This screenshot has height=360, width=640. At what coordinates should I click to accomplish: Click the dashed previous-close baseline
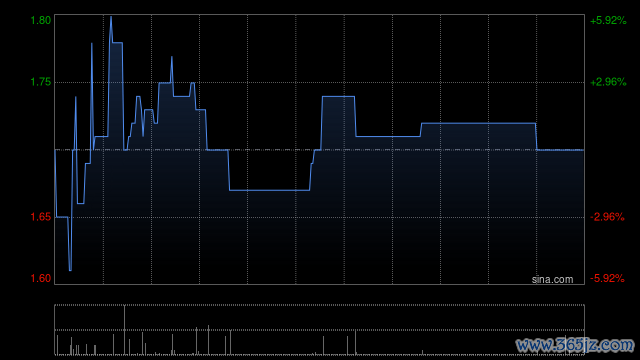pyautogui.click(x=320, y=150)
